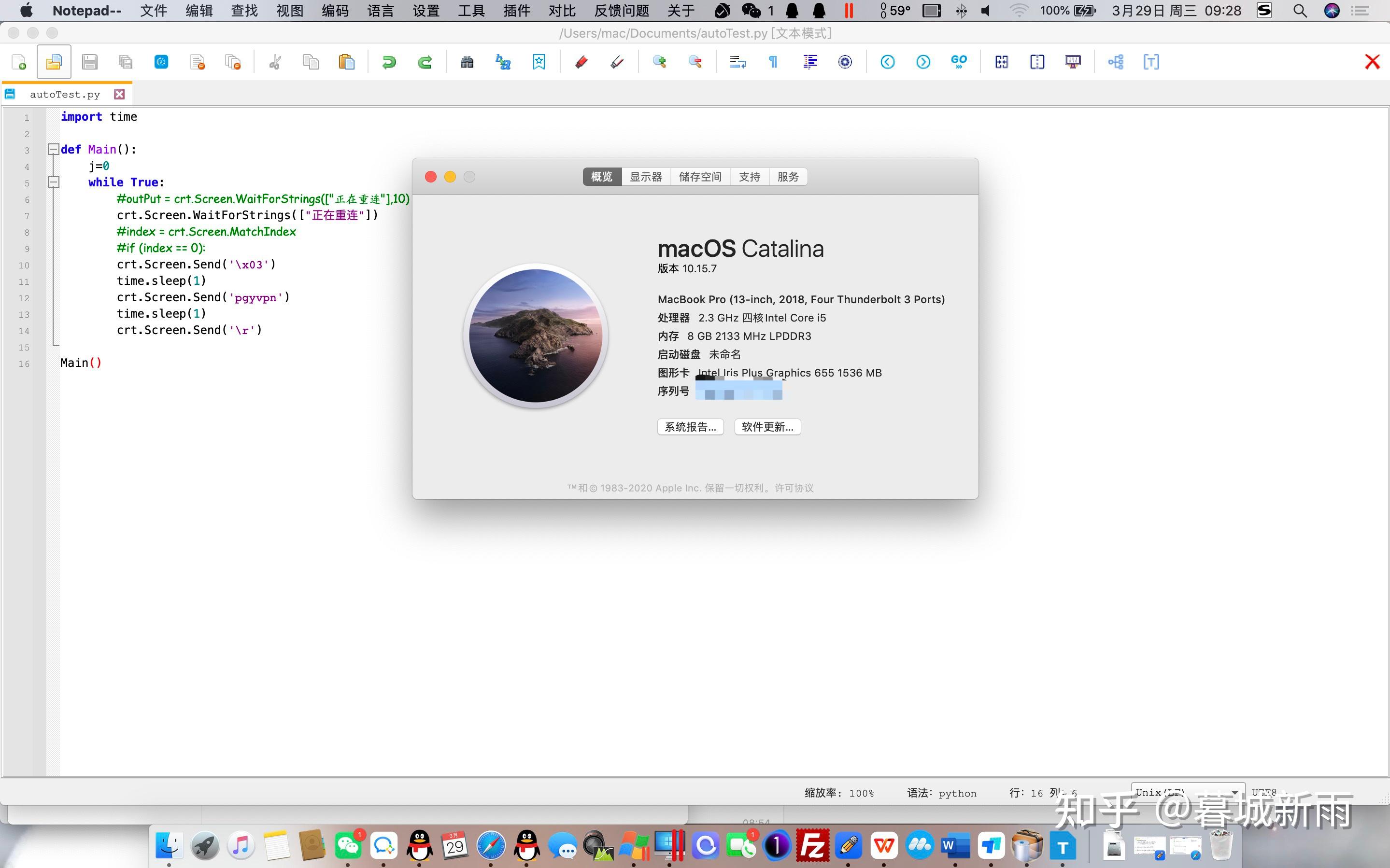Undo the last edit
The image size is (1390, 868).
[x=389, y=61]
